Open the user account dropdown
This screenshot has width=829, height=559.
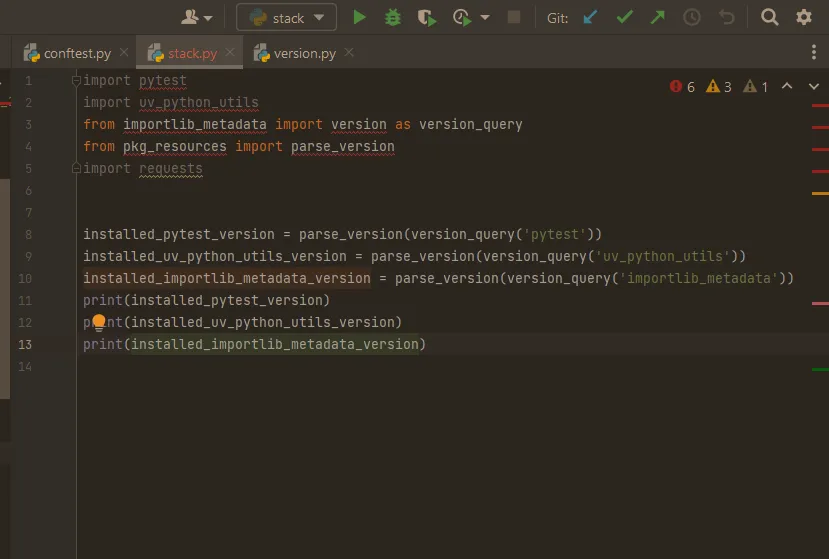(196, 17)
